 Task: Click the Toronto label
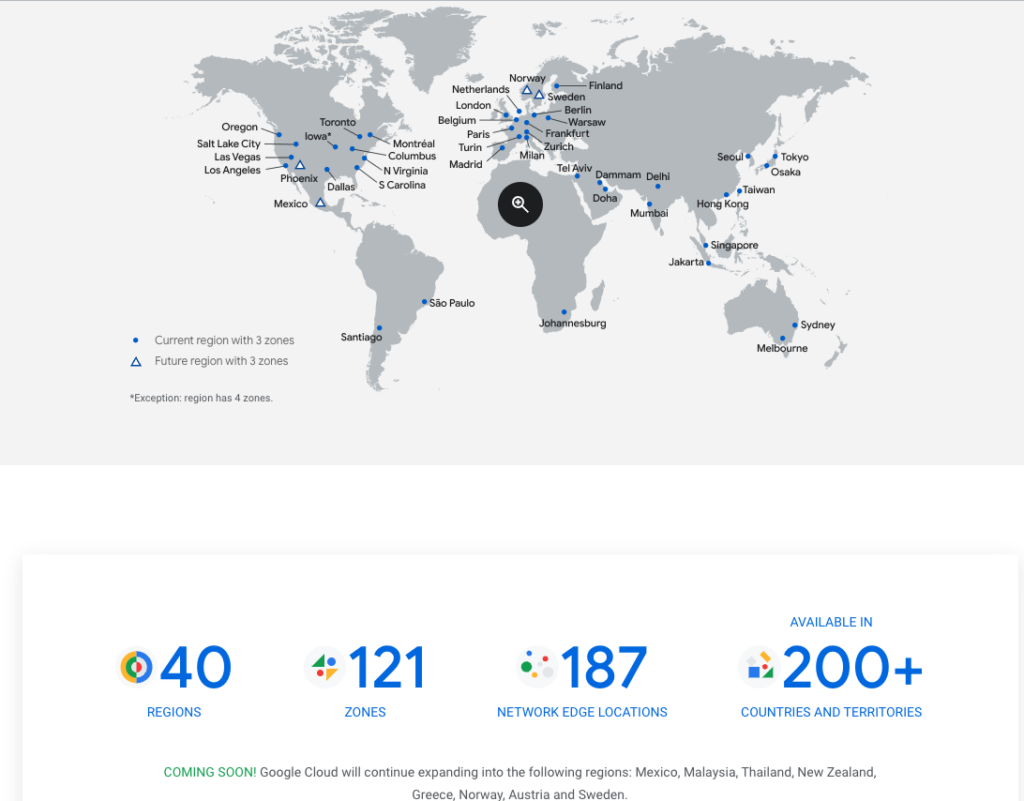[x=338, y=122]
